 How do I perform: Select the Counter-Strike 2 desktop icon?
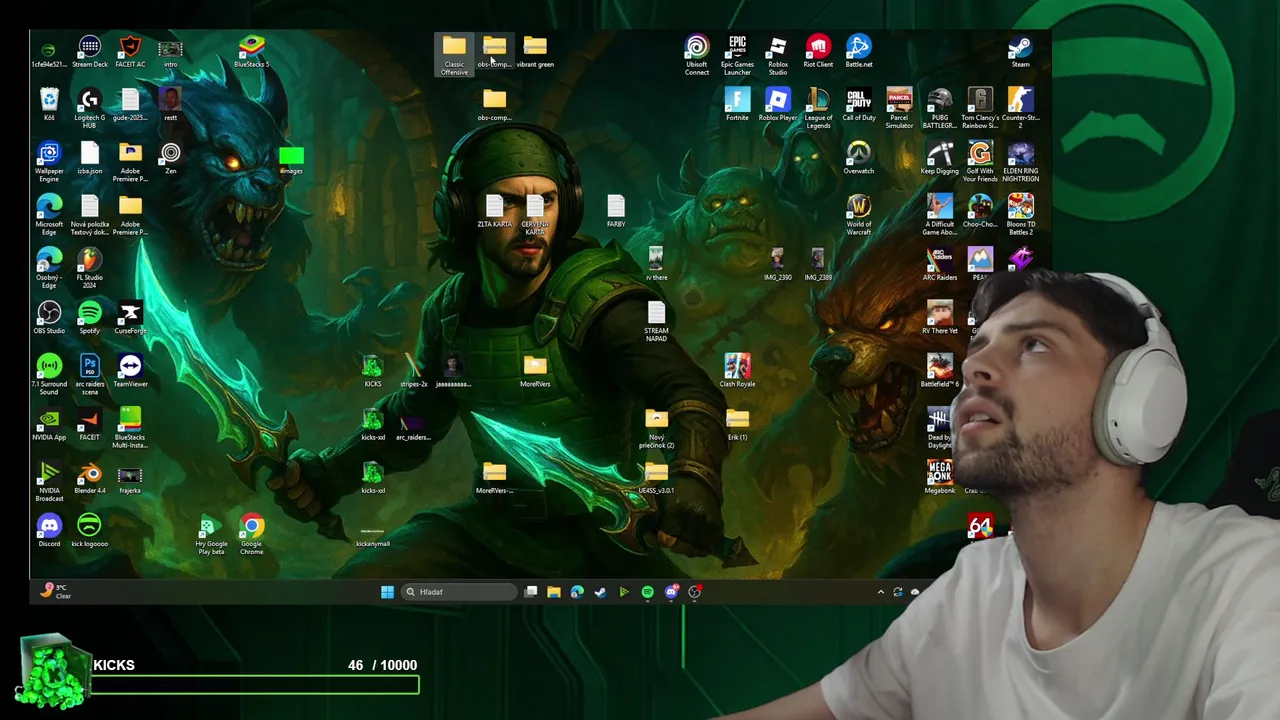[1020, 109]
